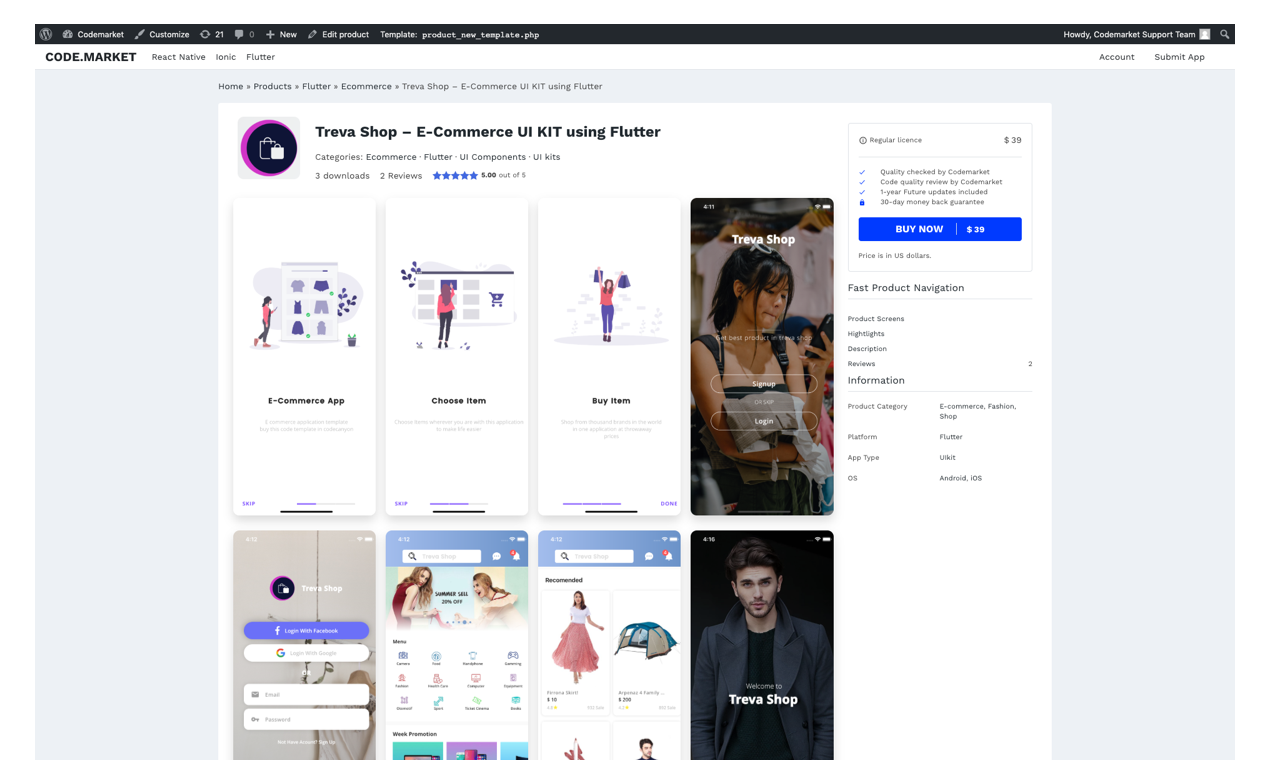Open Ionic in site navigation
The height and width of the screenshot is (760, 1270).
pos(226,57)
